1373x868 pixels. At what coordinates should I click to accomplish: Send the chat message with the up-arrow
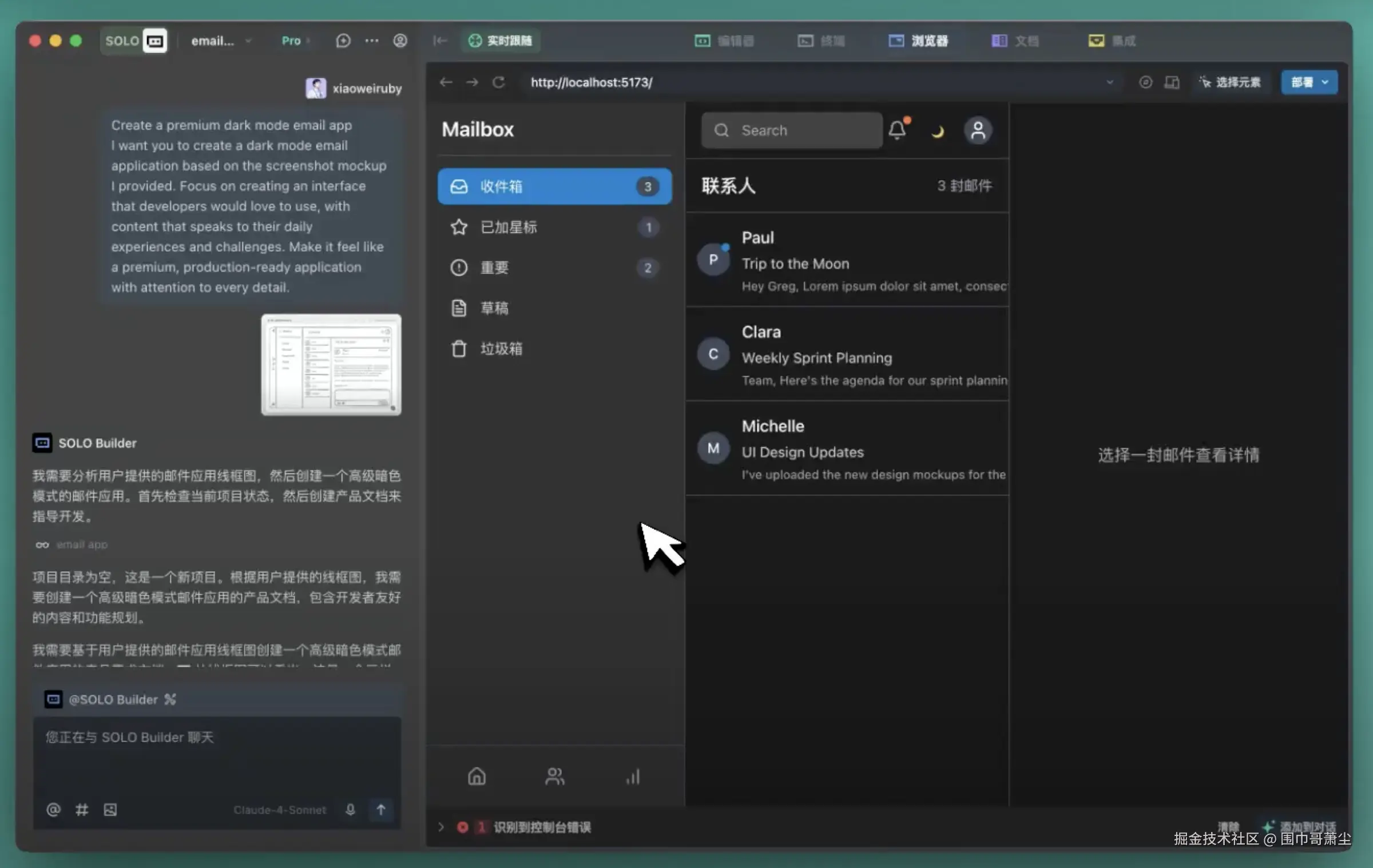click(x=381, y=810)
